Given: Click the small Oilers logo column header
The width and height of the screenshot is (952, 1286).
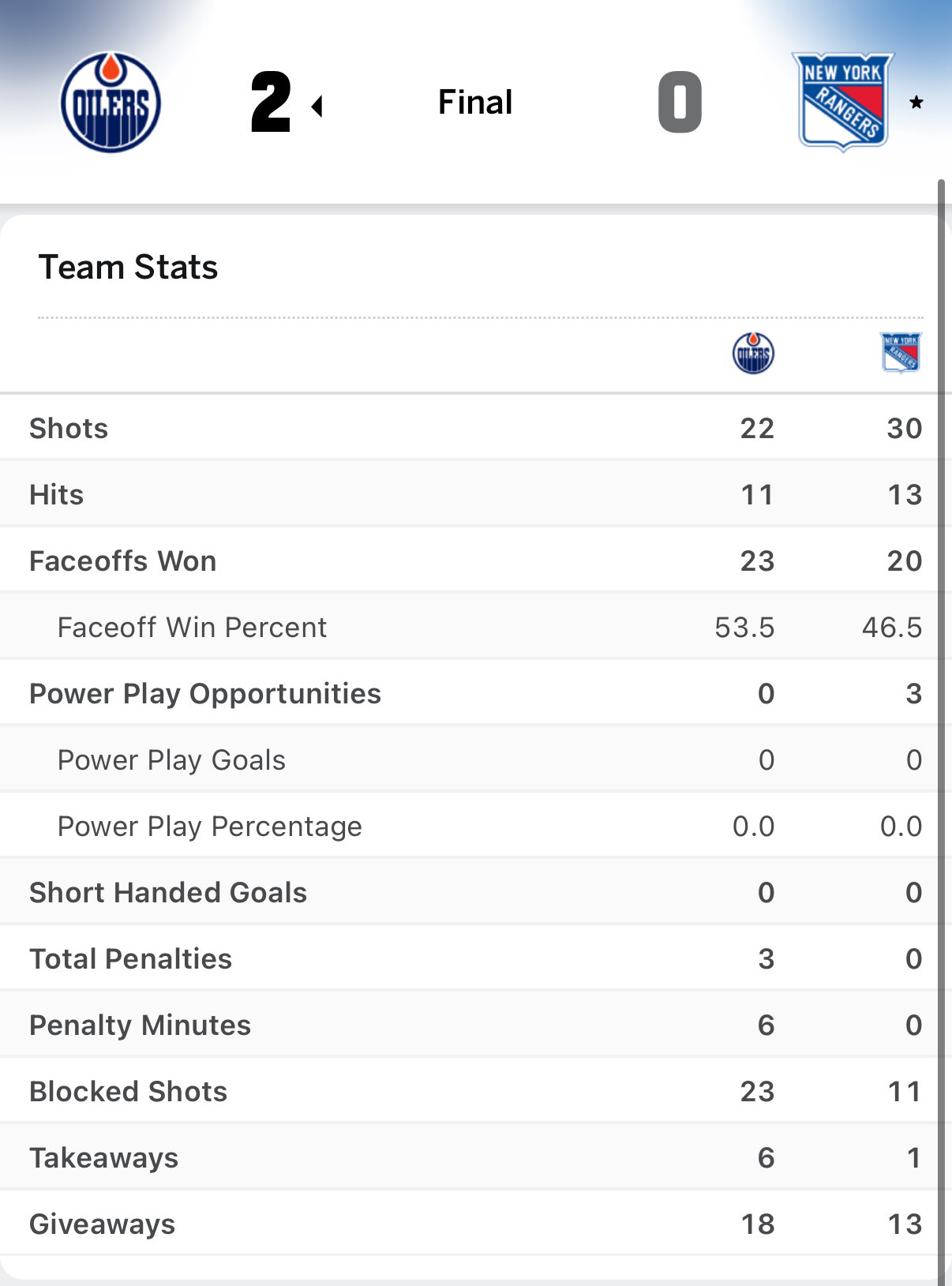Looking at the screenshot, I should (753, 353).
